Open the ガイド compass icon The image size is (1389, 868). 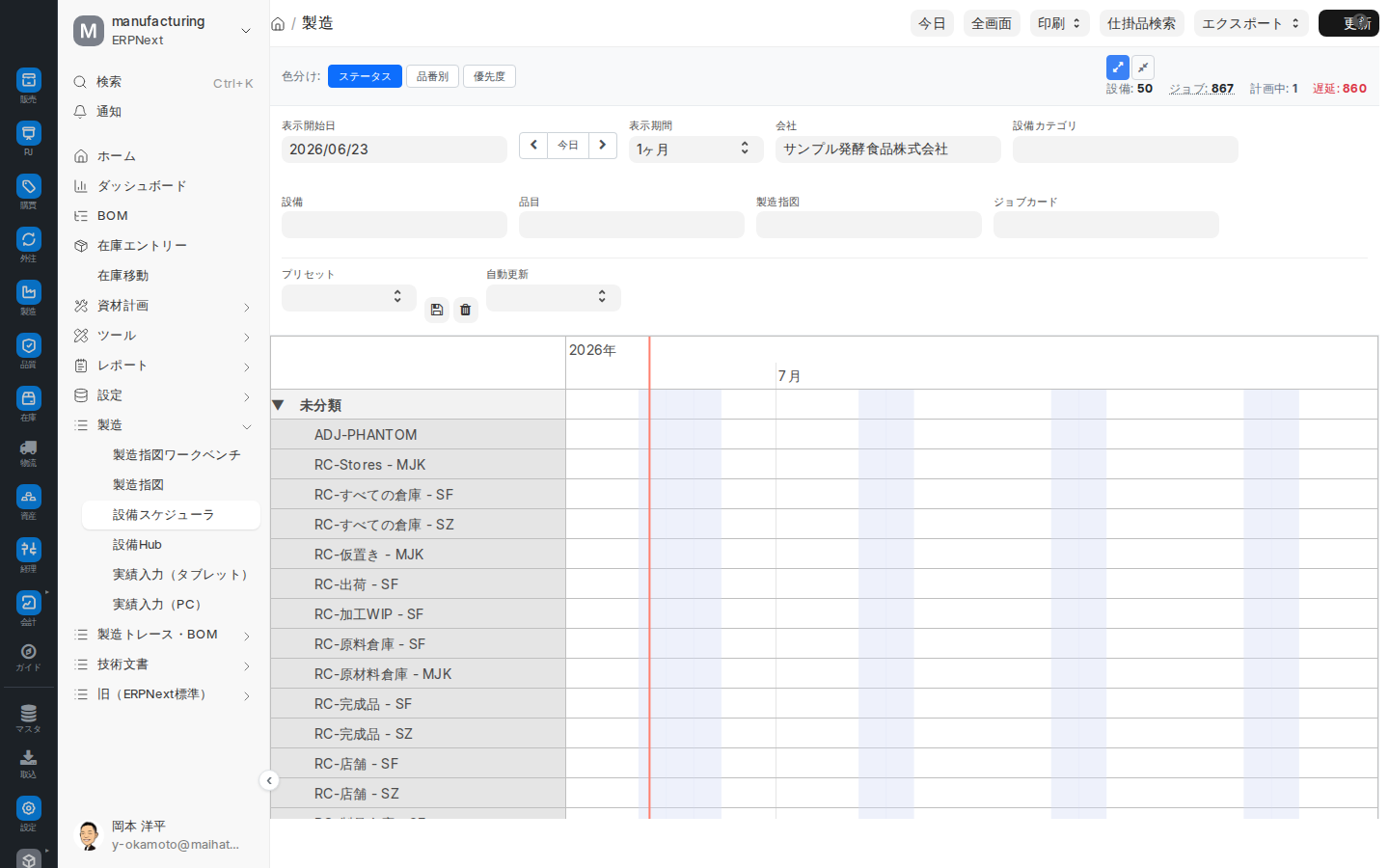point(29,652)
